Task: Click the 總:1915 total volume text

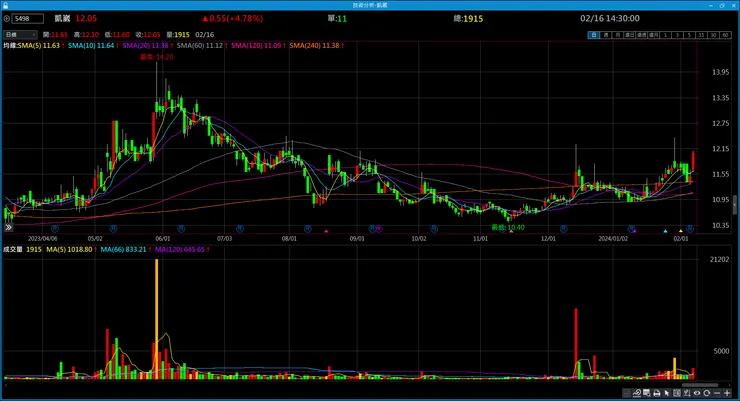Action: 468,19
